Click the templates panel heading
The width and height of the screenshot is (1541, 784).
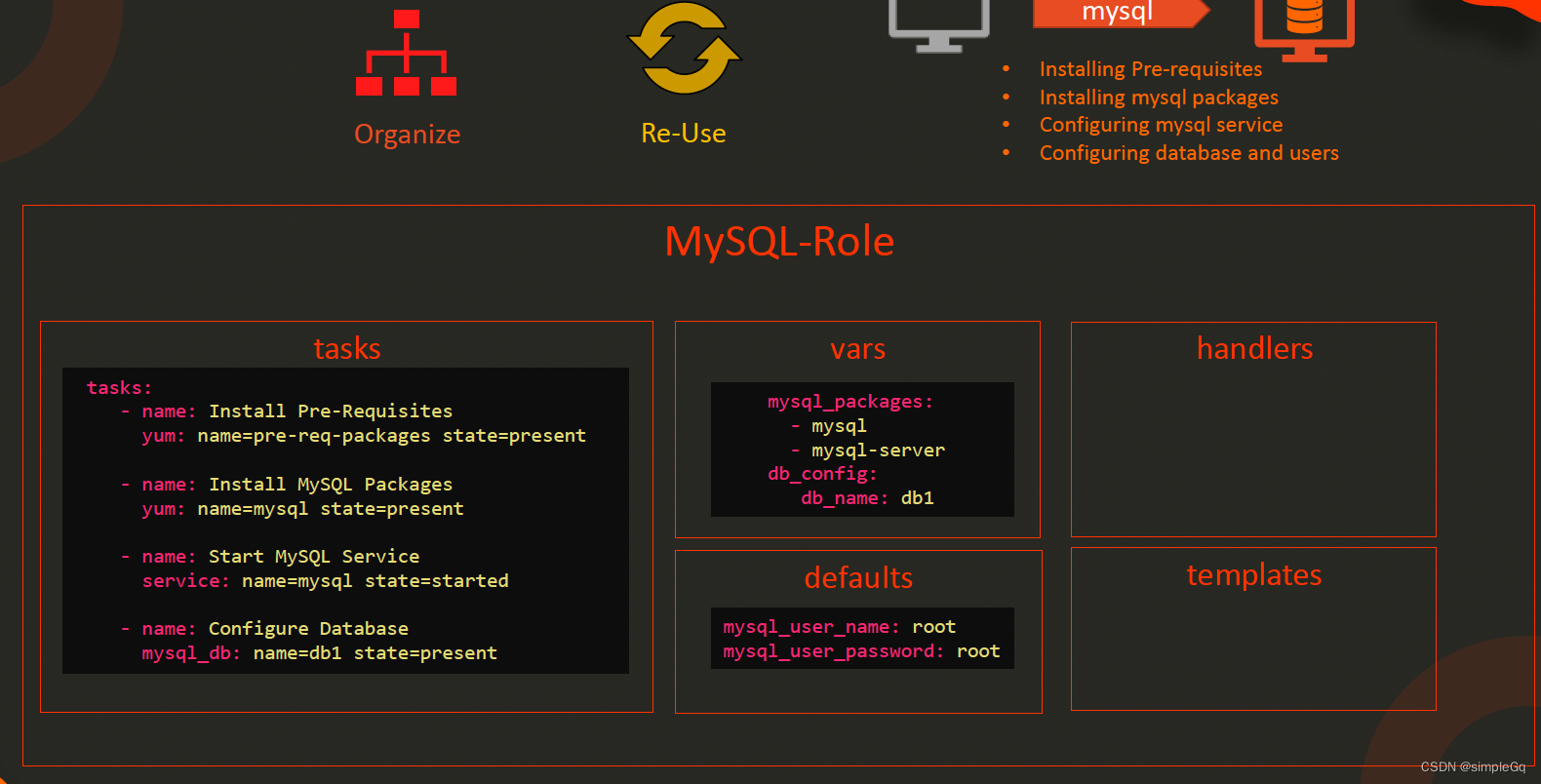click(x=1254, y=575)
